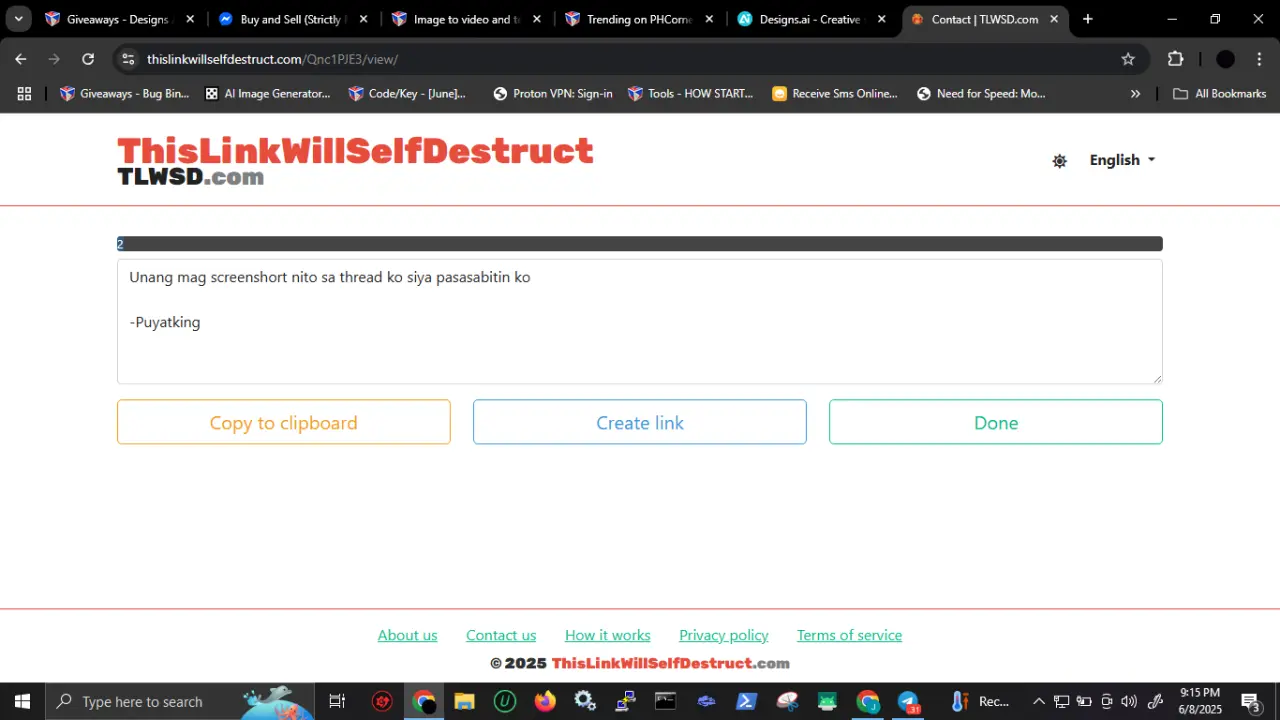
Task: Bookmark this page with the star icon
Action: pos(1128,59)
